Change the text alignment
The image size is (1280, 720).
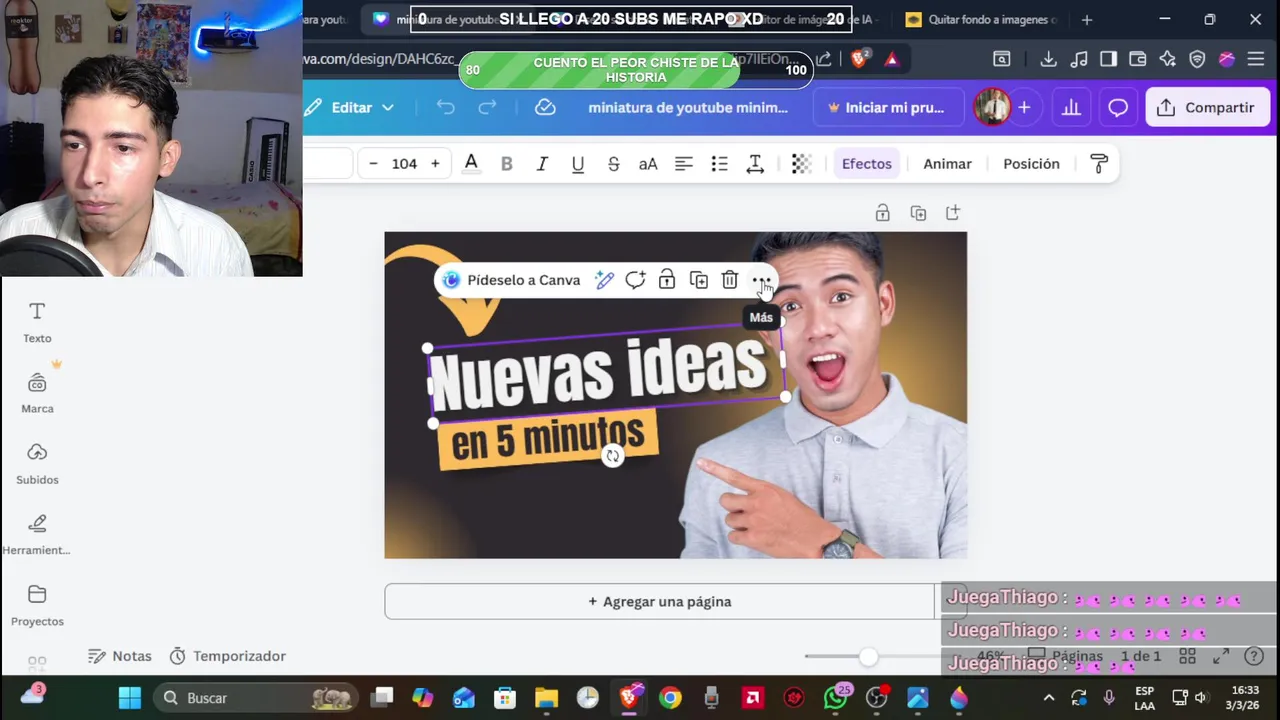pos(684,164)
